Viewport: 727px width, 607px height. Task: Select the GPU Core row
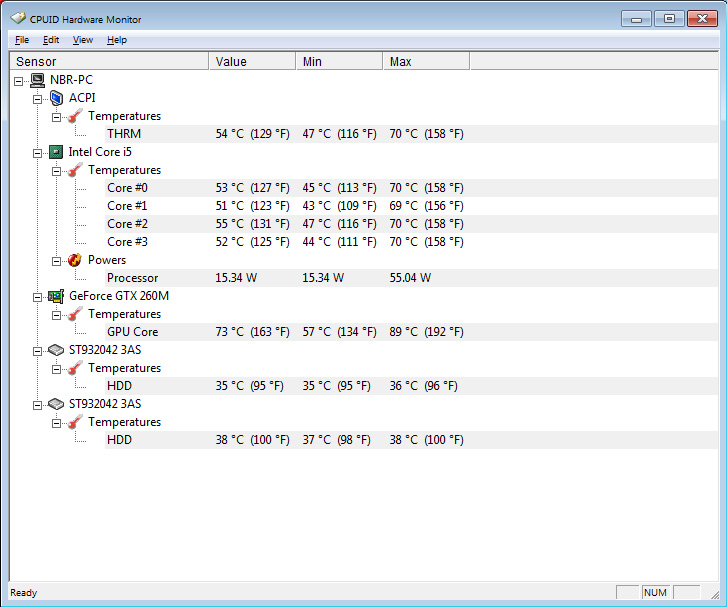(411, 332)
